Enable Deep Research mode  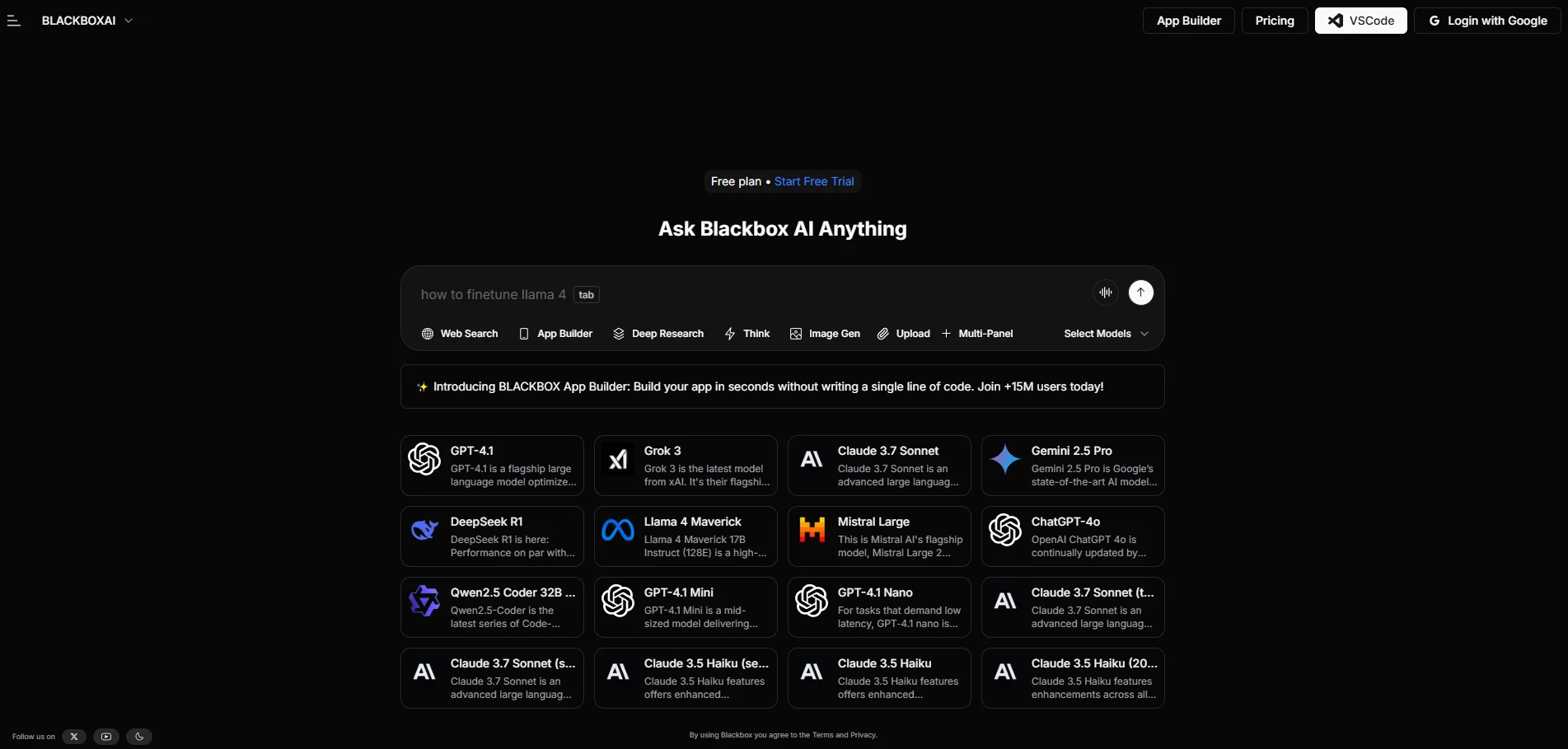pyautogui.click(x=658, y=334)
